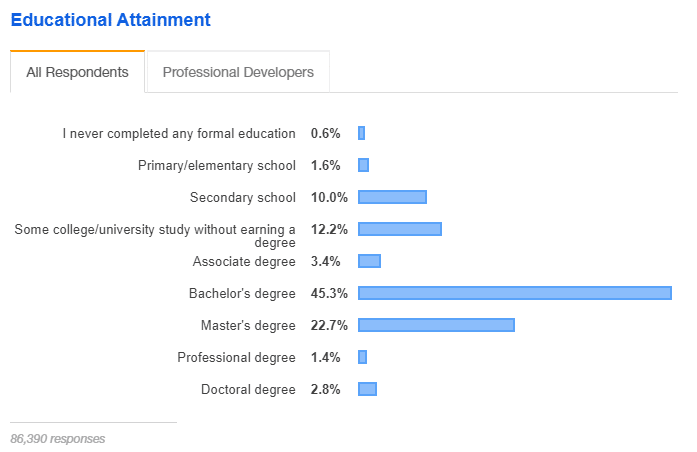Click the never completed formal education bar
The height and width of the screenshot is (452, 697).
(x=361, y=133)
